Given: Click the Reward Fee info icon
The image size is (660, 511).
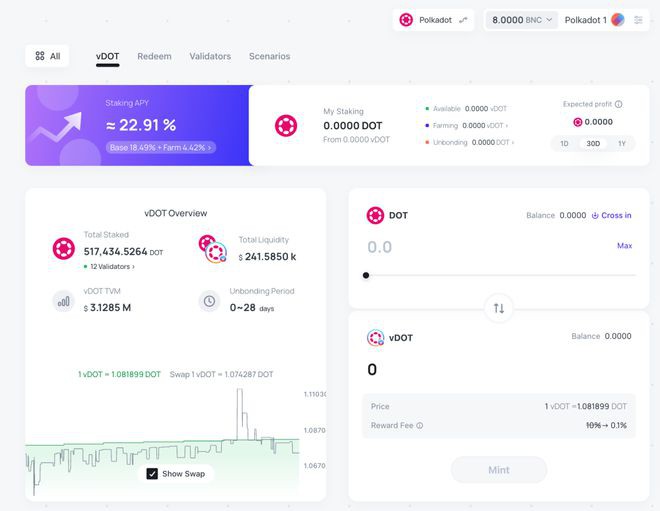Looking at the screenshot, I should point(420,425).
